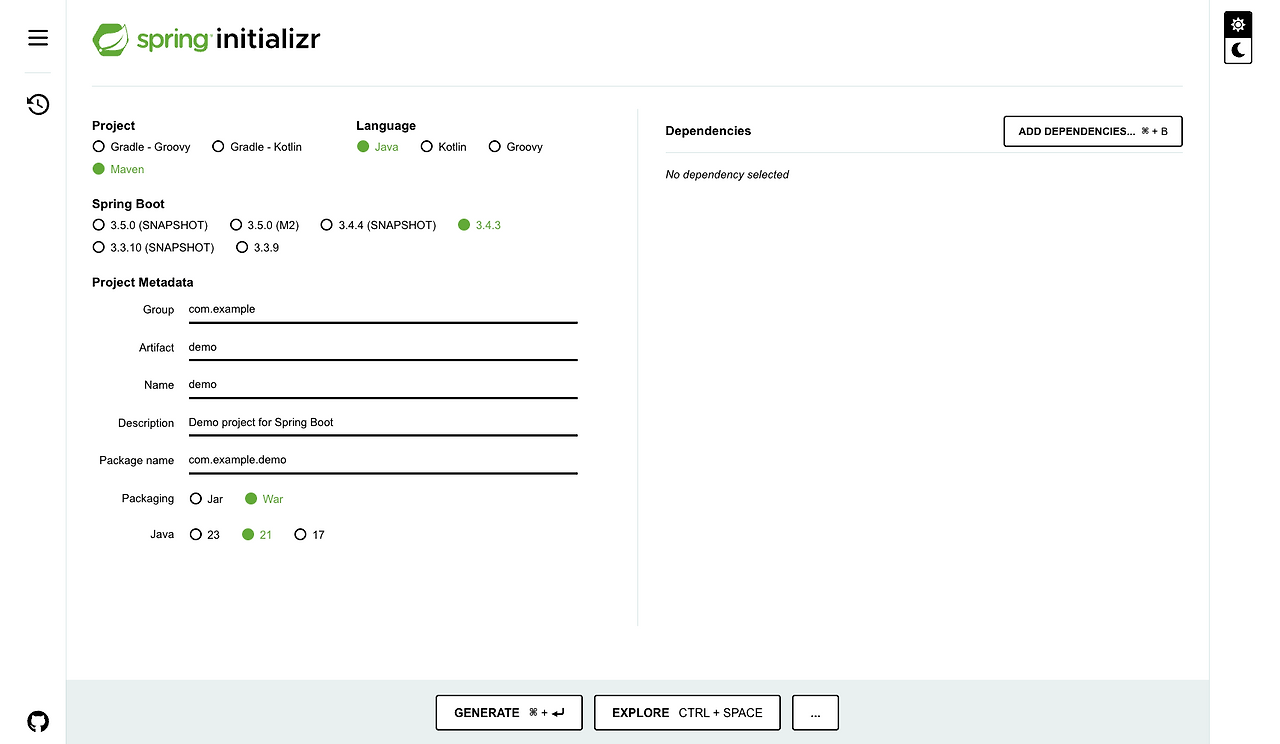Select Spring Boot 3.5.0 (M2)
This screenshot has width=1280, height=744.
[265, 225]
